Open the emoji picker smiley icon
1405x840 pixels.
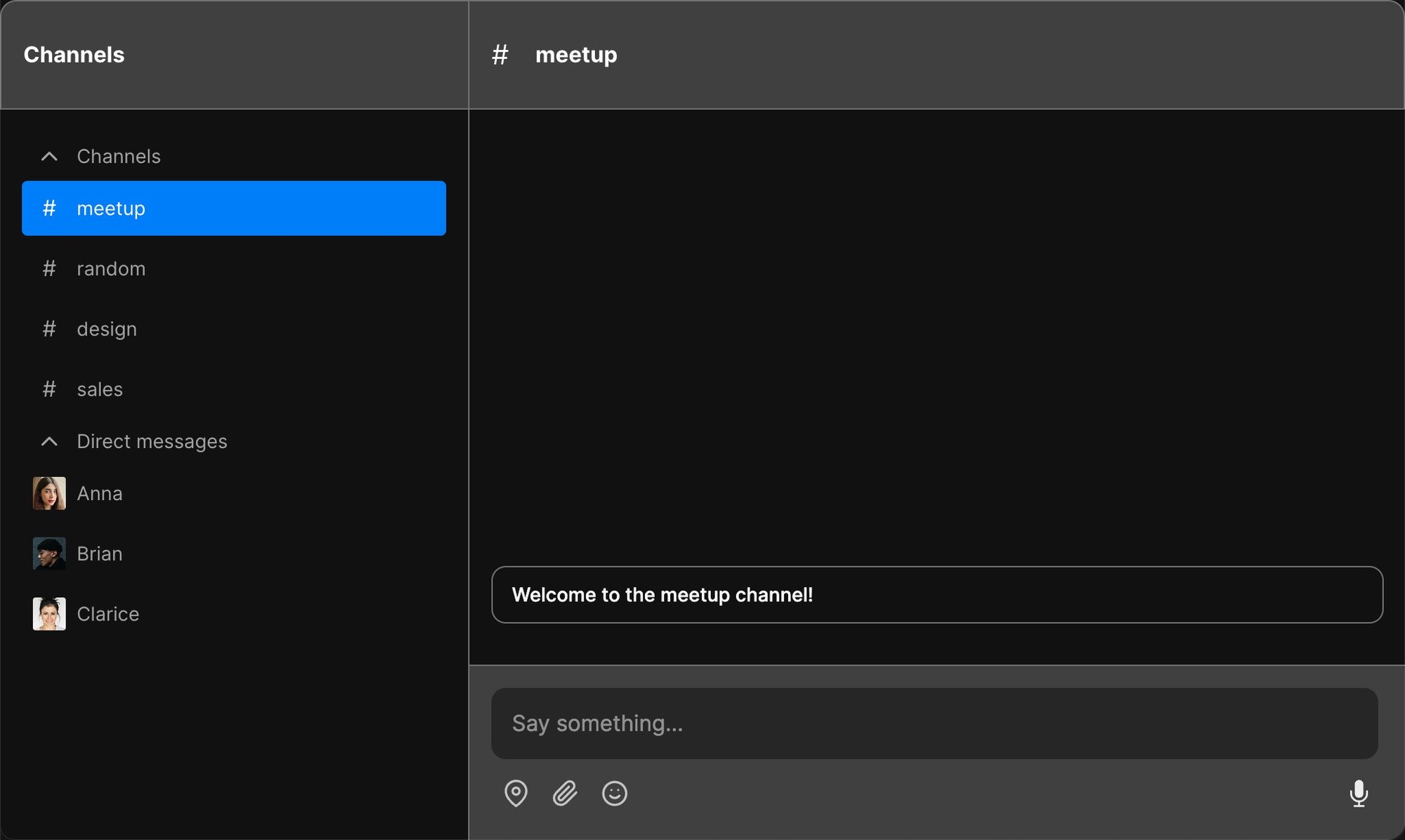tap(615, 793)
